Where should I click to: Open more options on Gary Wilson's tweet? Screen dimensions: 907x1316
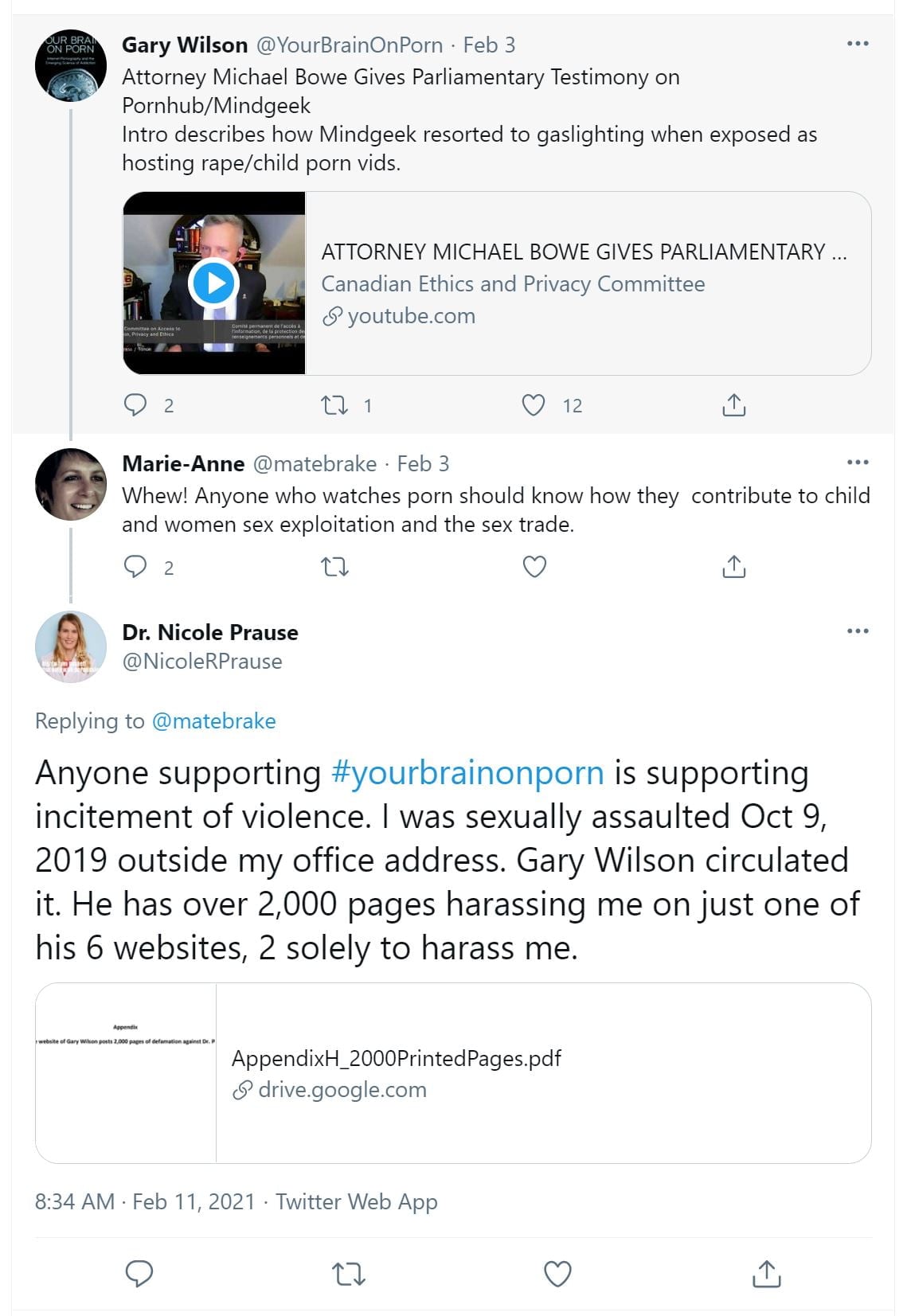click(x=858, y=44)
